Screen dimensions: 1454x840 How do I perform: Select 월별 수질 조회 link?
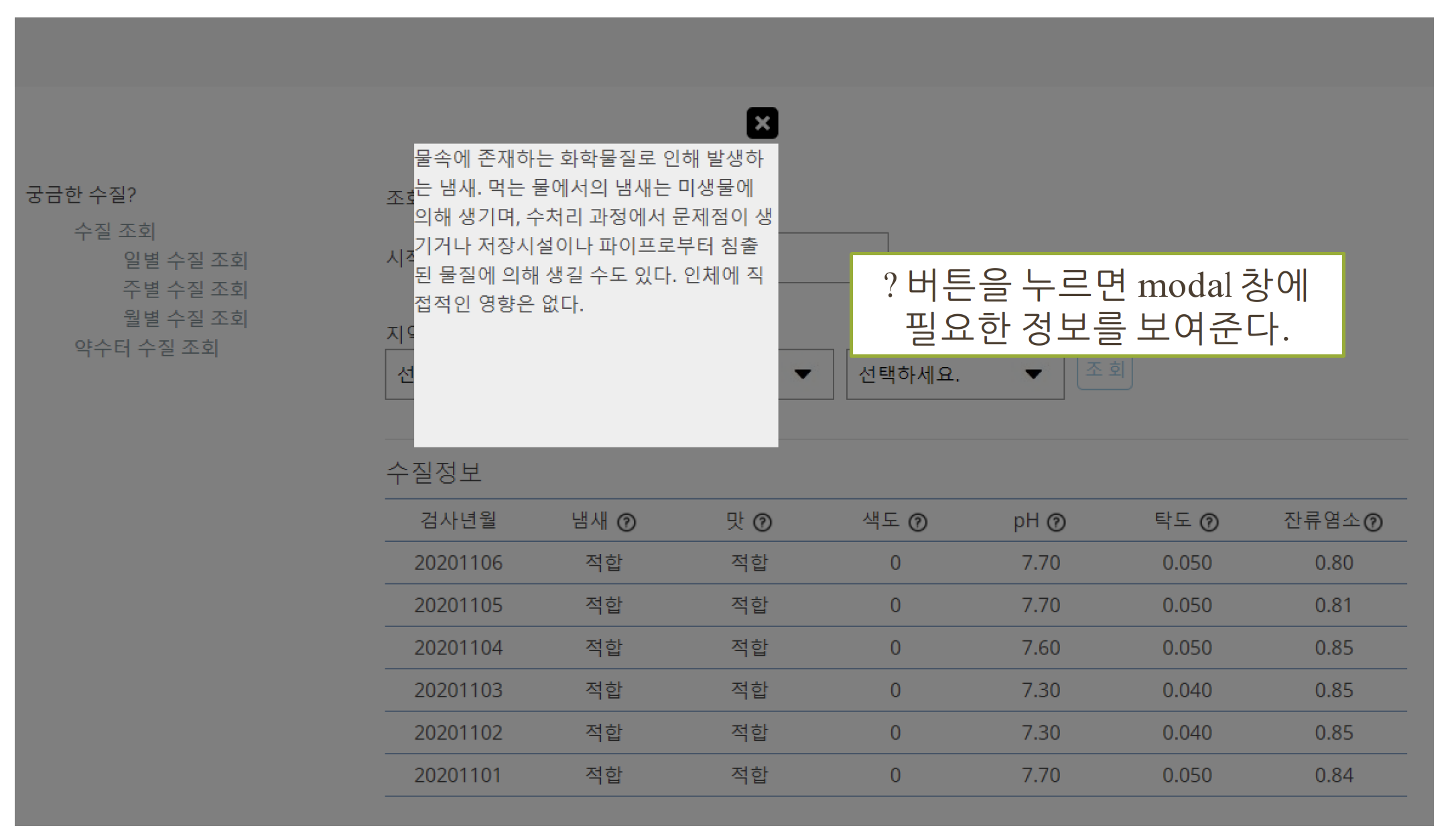pos(185,318)
